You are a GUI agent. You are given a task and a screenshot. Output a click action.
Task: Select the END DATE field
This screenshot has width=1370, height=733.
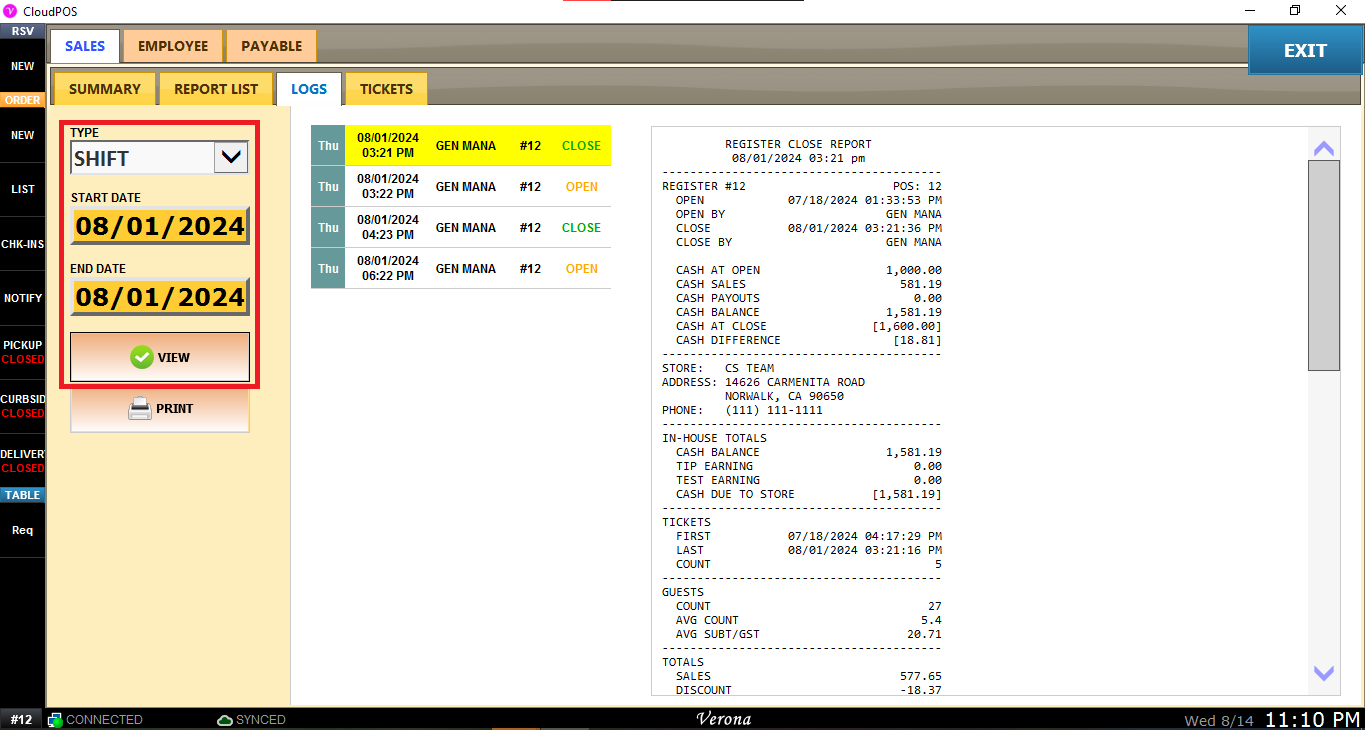click(x=160, y=297)
